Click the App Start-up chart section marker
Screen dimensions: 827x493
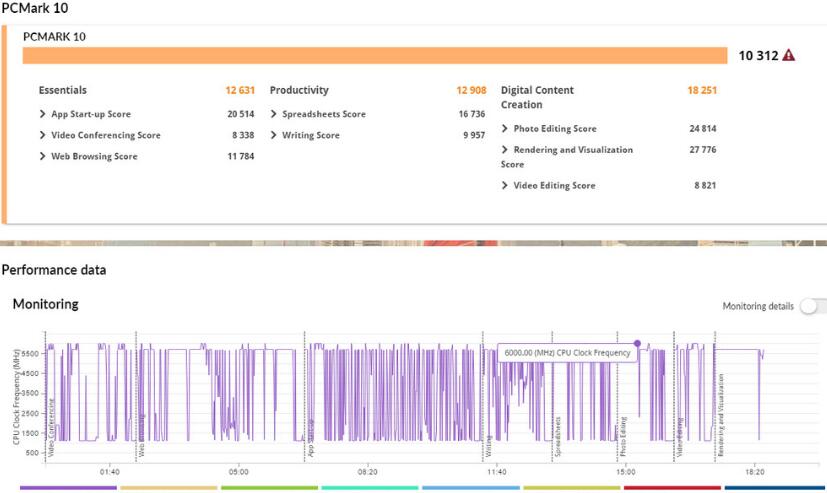[311, 438]
